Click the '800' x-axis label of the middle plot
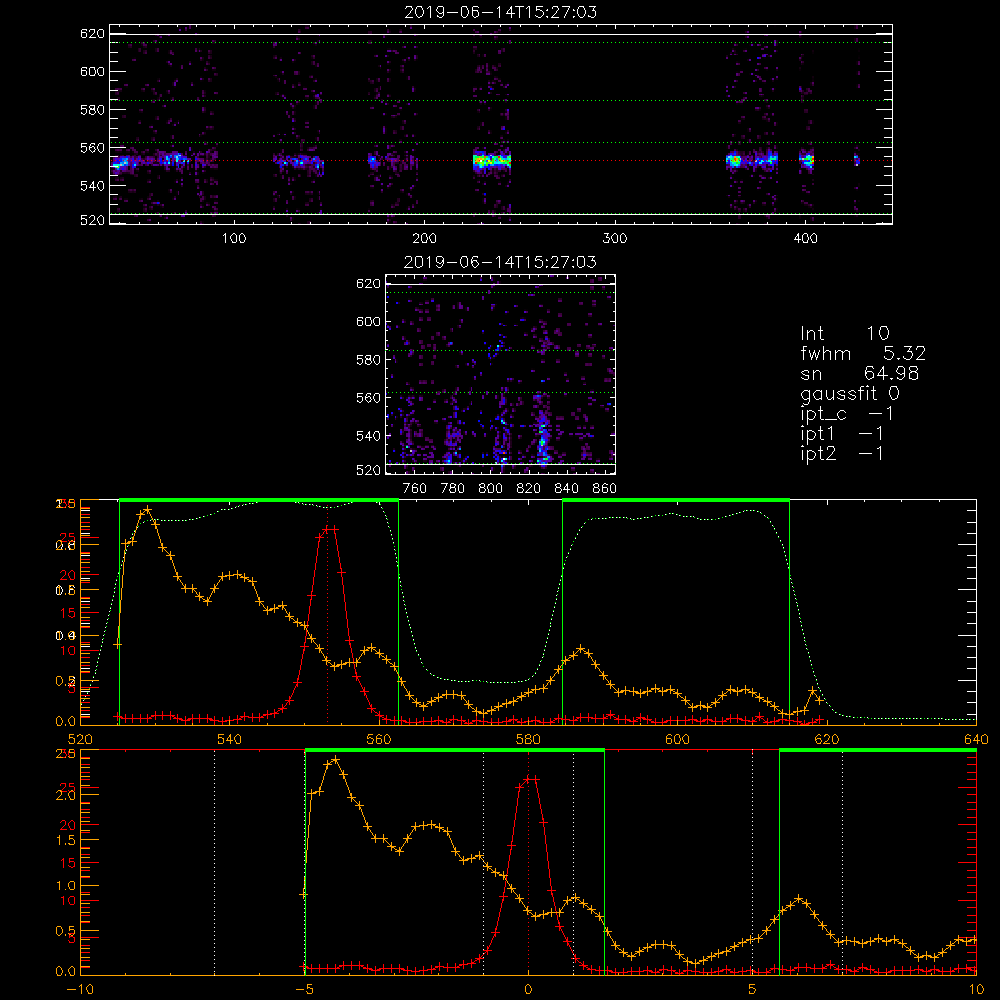1000x1000 pixels. pyautogui.click(x=490, y=489)
